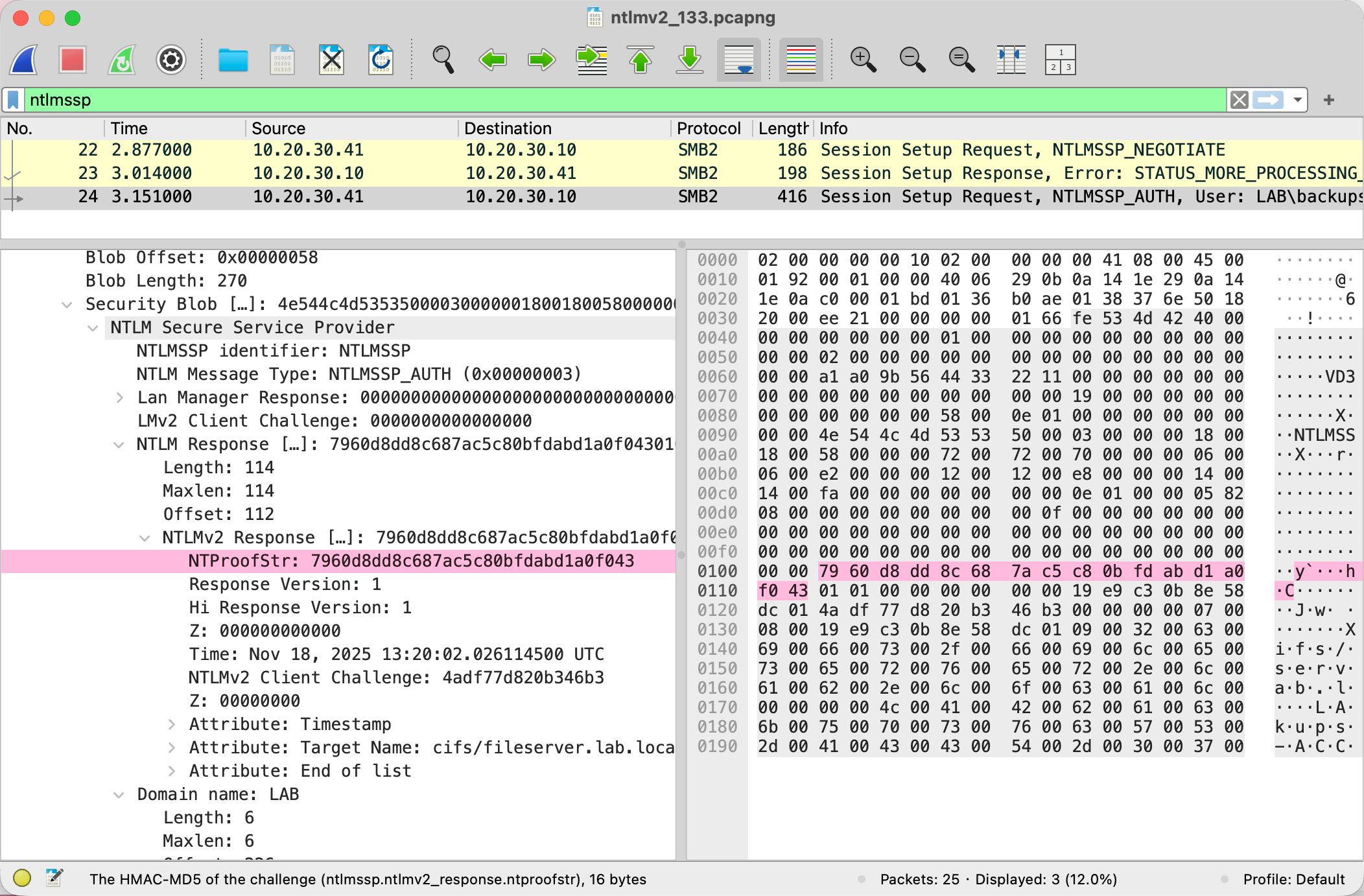Zoom in on the packet text

tap(864, 60)
